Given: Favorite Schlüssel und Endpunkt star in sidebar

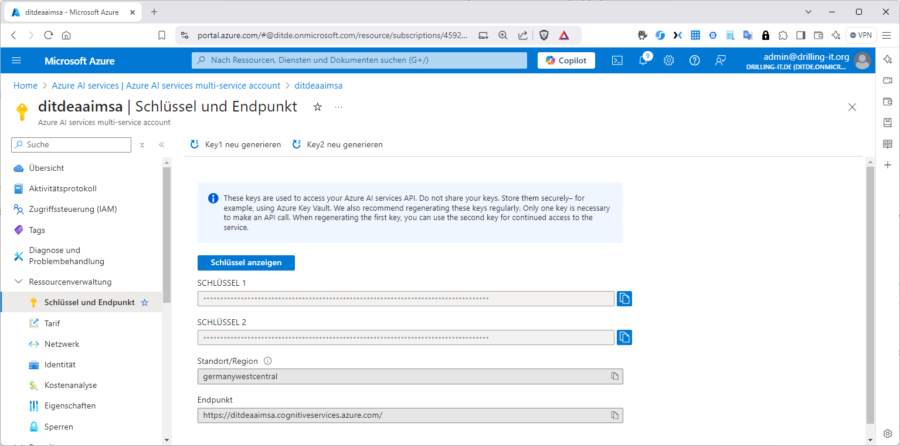Looking at the screenshot, I should tap(145, 302).
